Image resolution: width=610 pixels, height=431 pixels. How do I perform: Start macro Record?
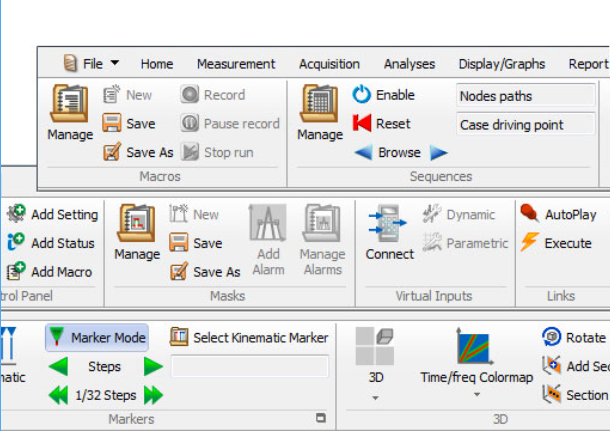[x=213, y=95]
